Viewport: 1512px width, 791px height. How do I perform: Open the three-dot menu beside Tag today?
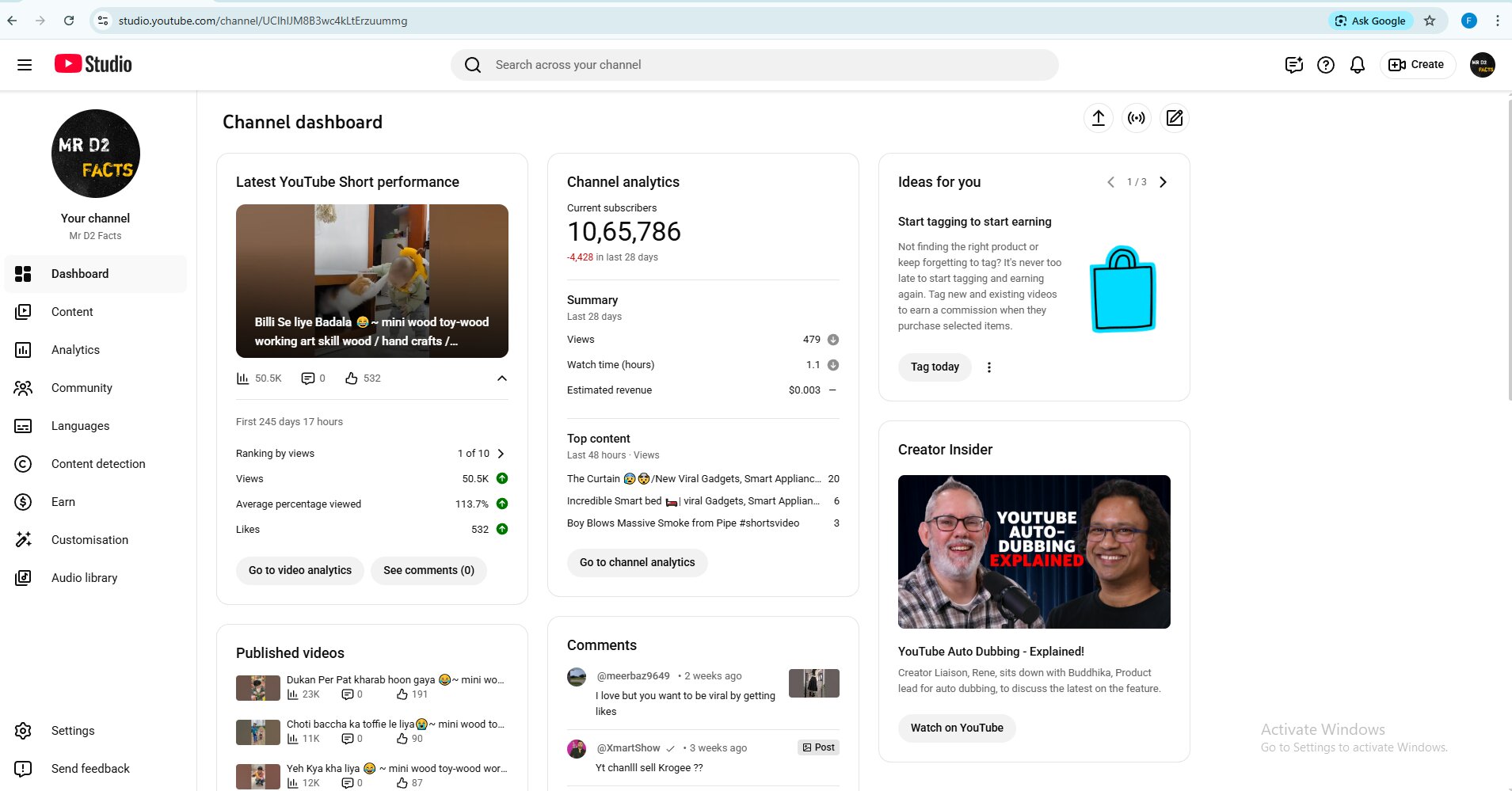[x=988, y=367]
